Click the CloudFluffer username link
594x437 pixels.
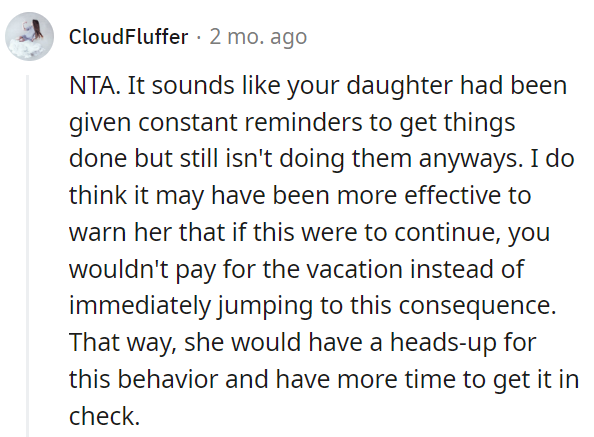pyautogui.click(x=128, y=37)
